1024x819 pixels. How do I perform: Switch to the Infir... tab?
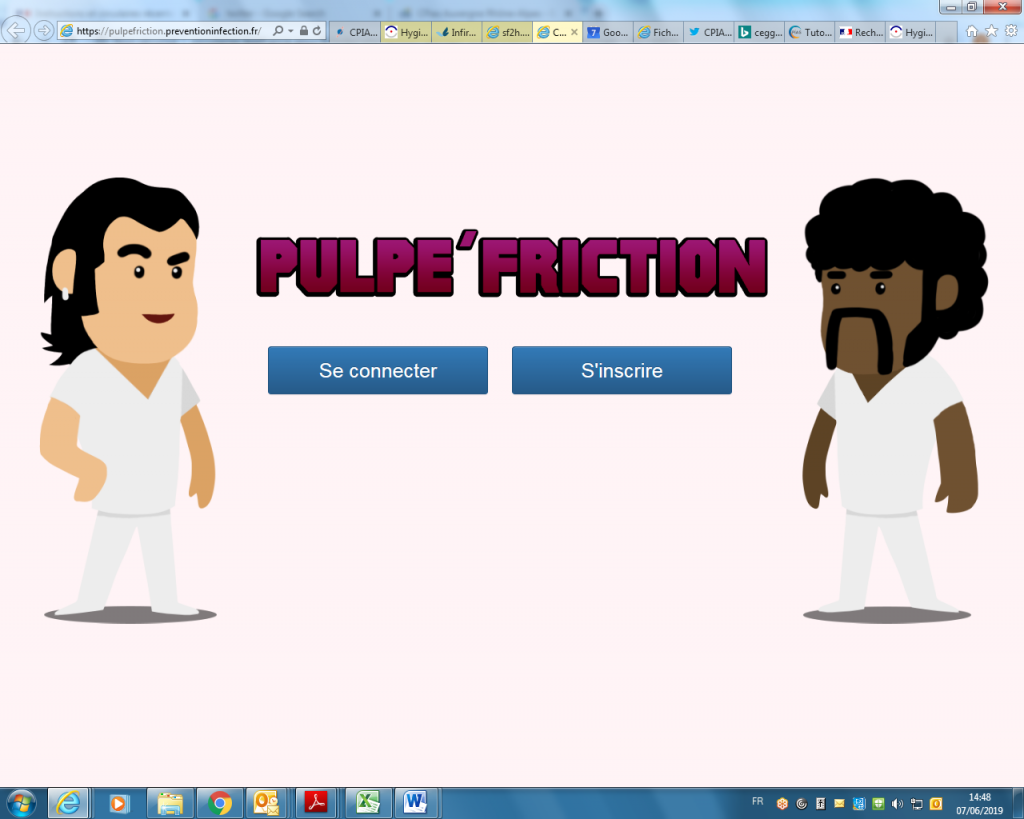[457, 32]
